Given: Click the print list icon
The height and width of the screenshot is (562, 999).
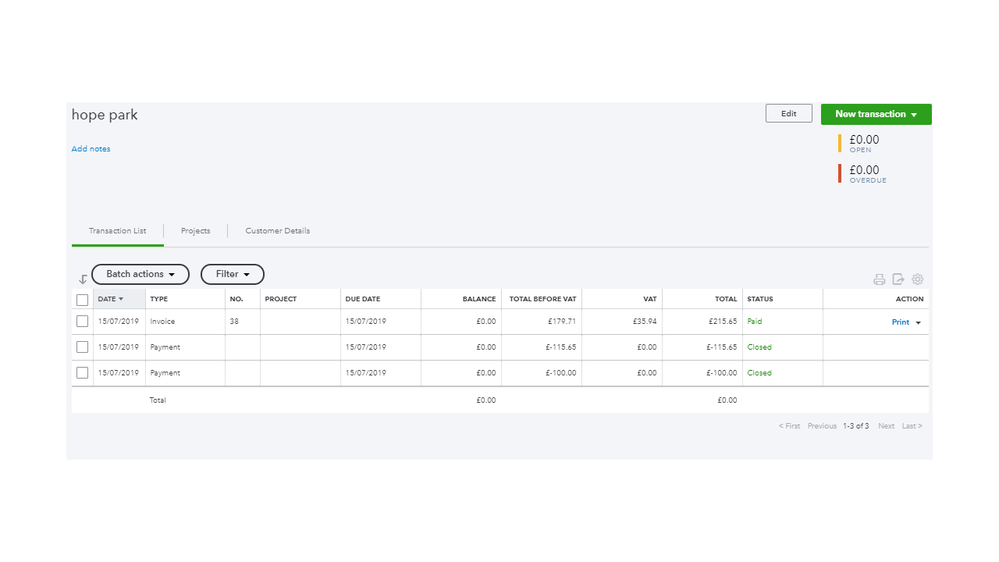Looking at the screenshot, I should (x=879, y=280).
